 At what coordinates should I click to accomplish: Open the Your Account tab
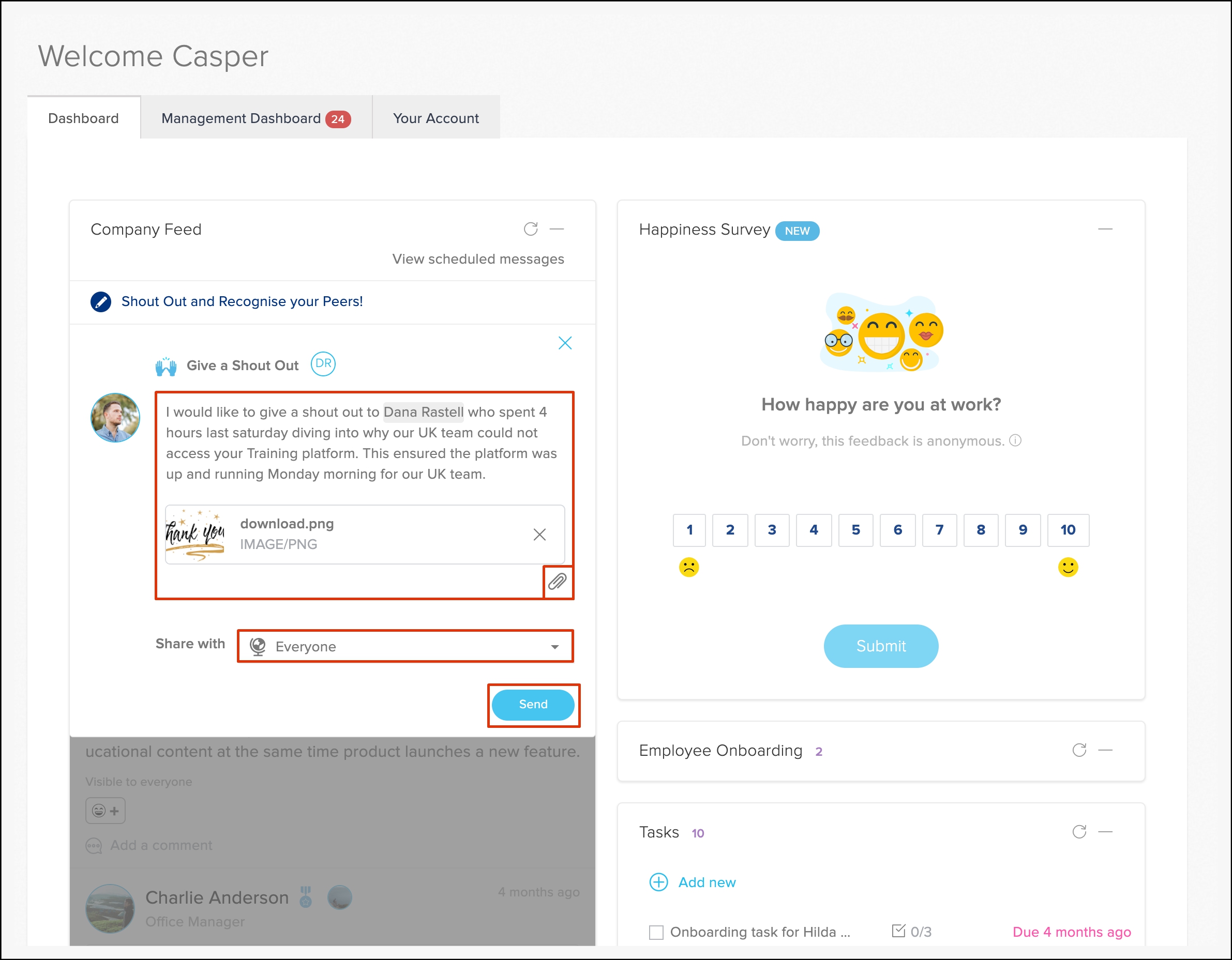[435, 118]
